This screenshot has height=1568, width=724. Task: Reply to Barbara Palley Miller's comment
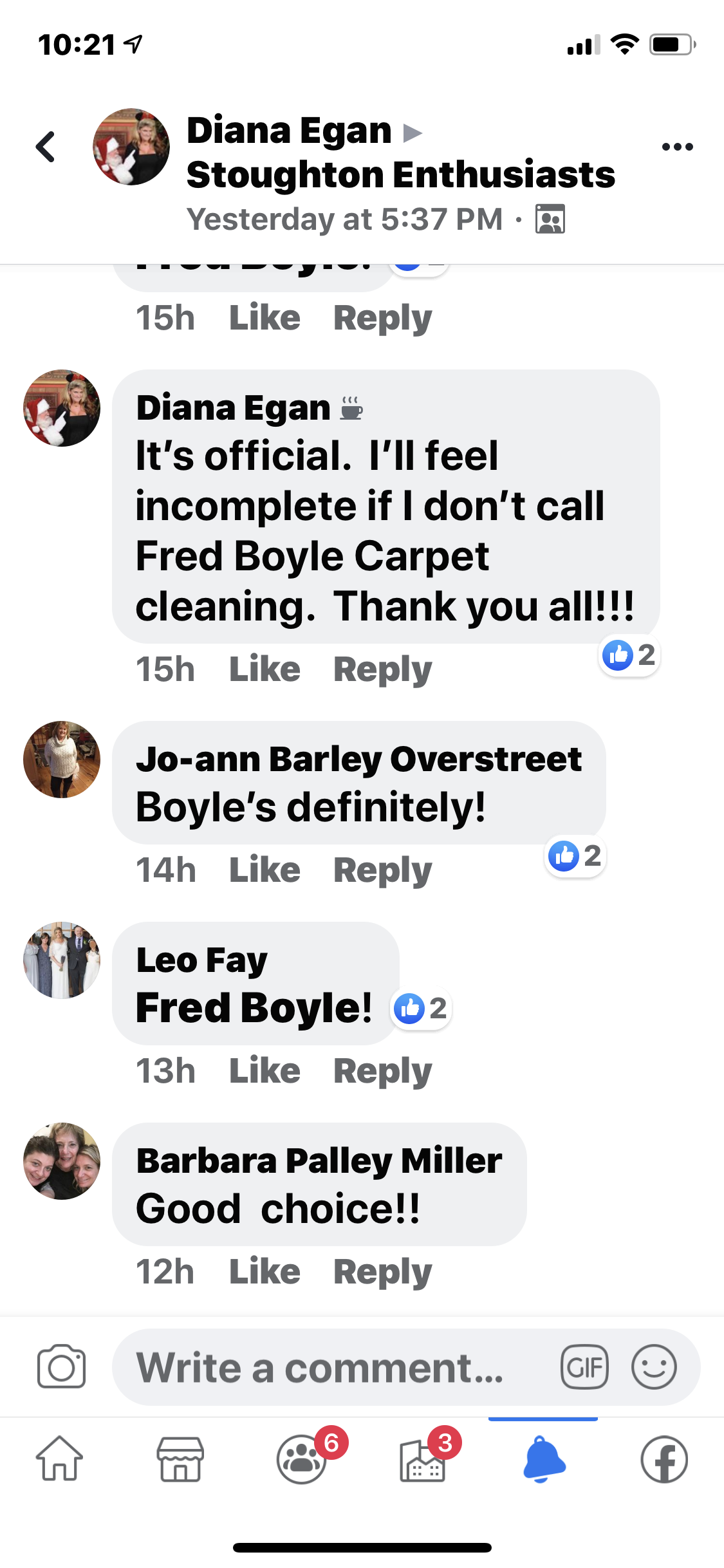click(x=382, y=1272)
